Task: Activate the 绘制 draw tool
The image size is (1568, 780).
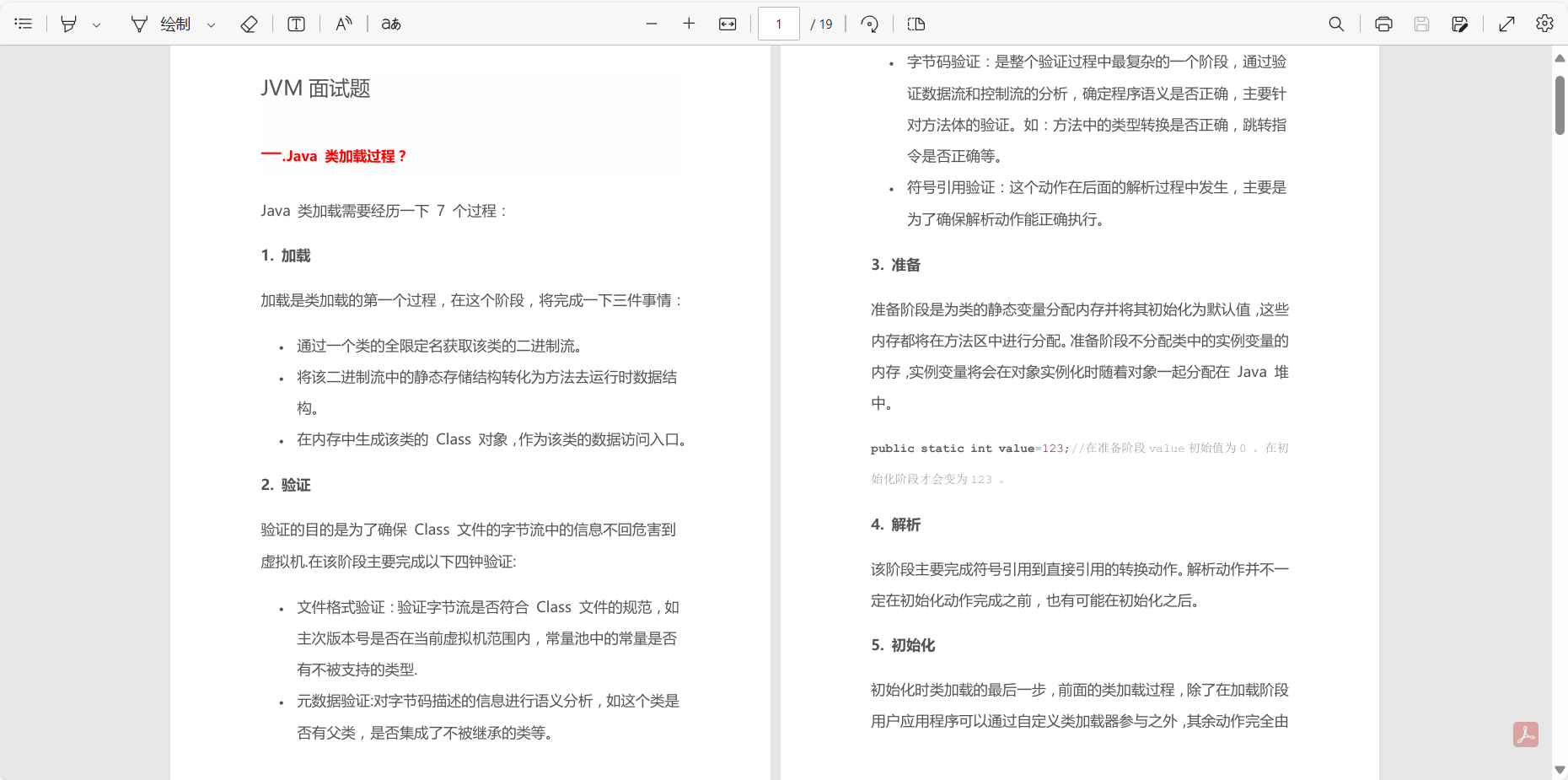Action: [161, 24]
